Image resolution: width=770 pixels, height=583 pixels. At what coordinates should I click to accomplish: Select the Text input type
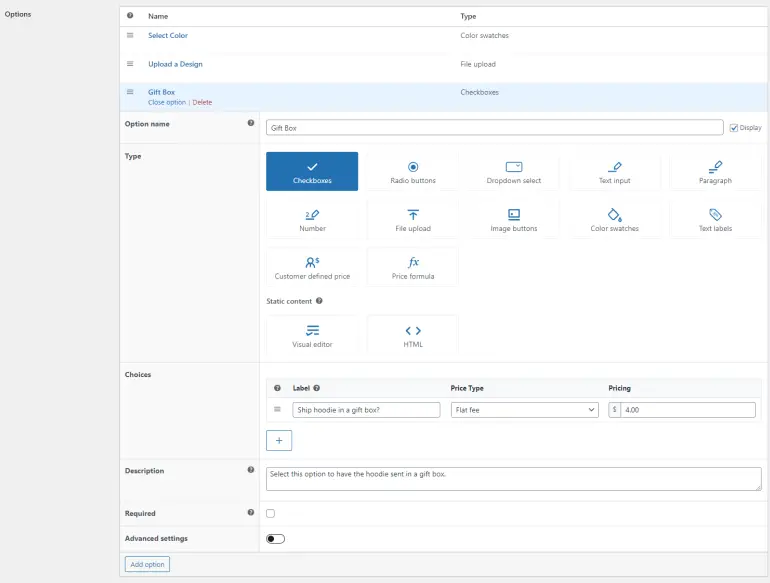tap(614, 171)
